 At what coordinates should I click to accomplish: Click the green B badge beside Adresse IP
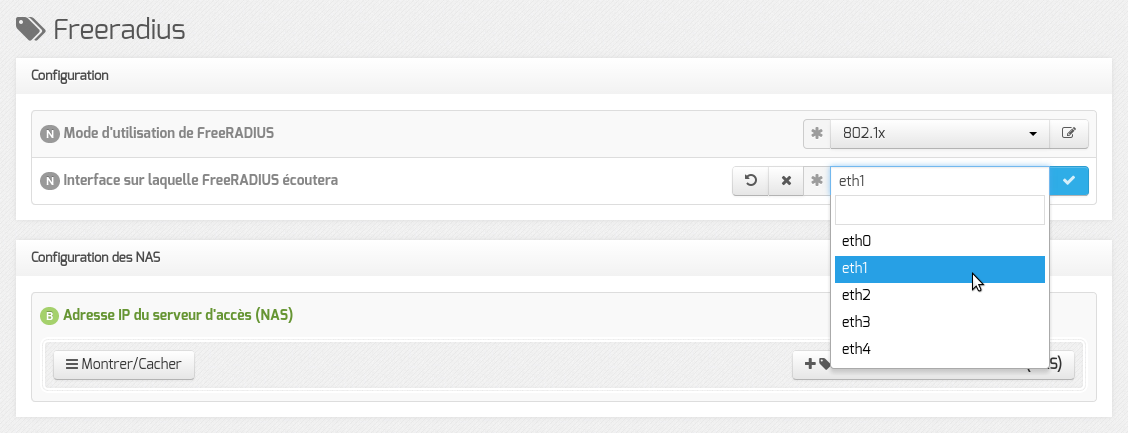pyautogui.click(x=49, y=316)
